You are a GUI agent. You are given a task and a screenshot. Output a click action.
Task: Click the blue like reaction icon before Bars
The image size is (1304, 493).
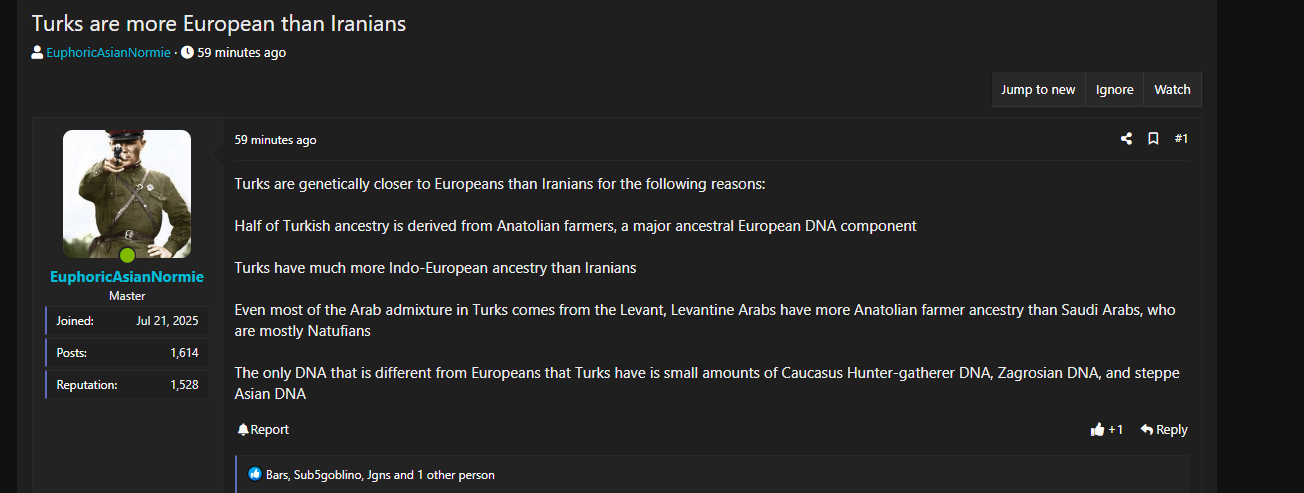pyautogui.click(x=255, y=475)
